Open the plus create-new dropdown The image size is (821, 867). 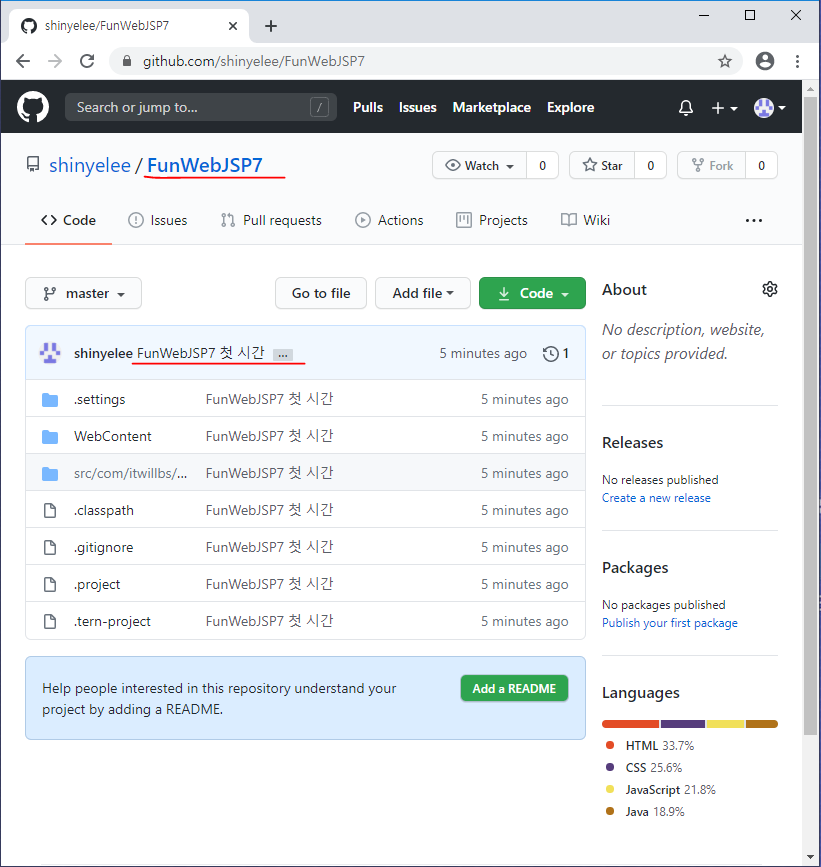point(724,108)
